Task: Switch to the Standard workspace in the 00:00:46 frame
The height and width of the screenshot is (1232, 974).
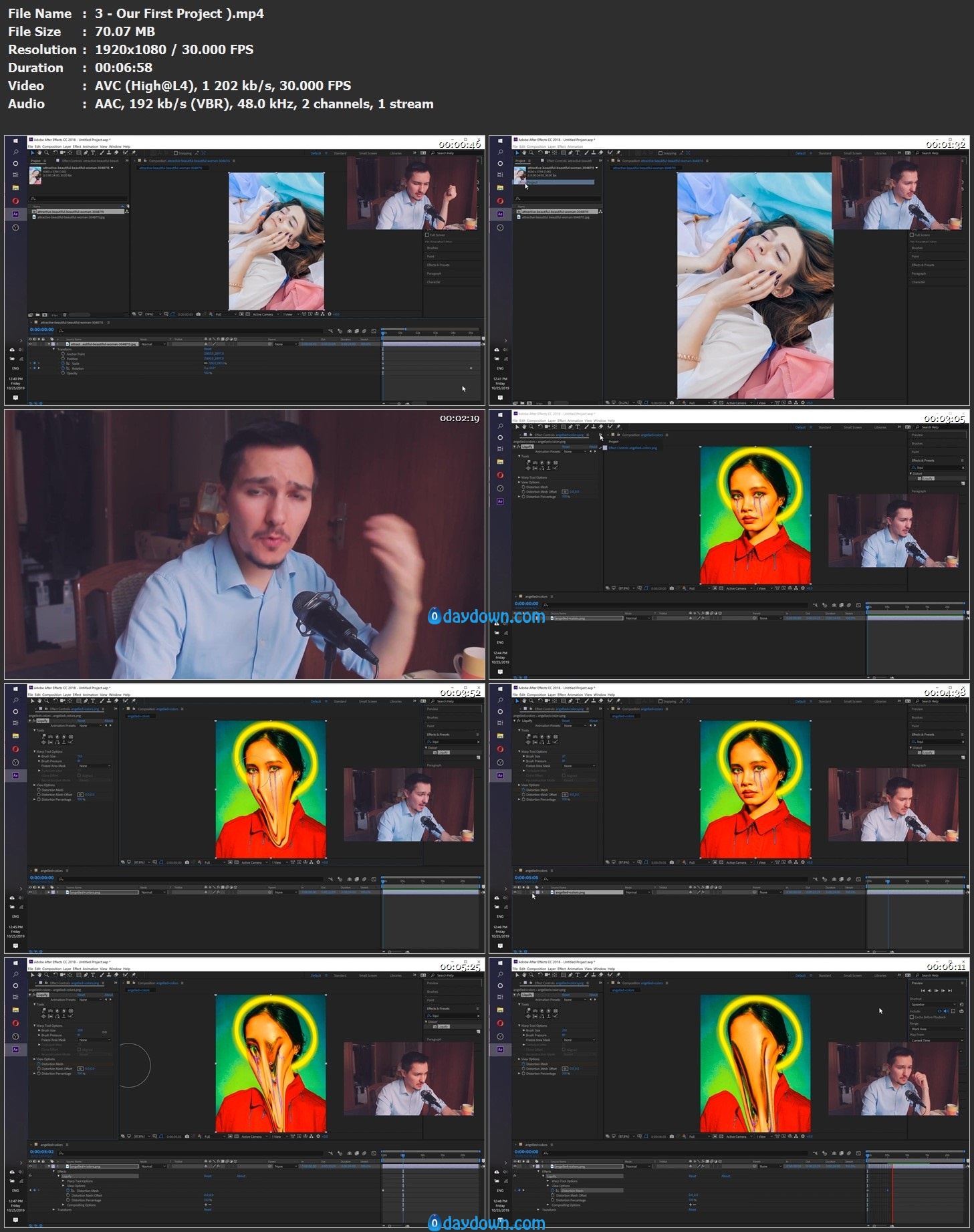Action: (x=340, y=153)
